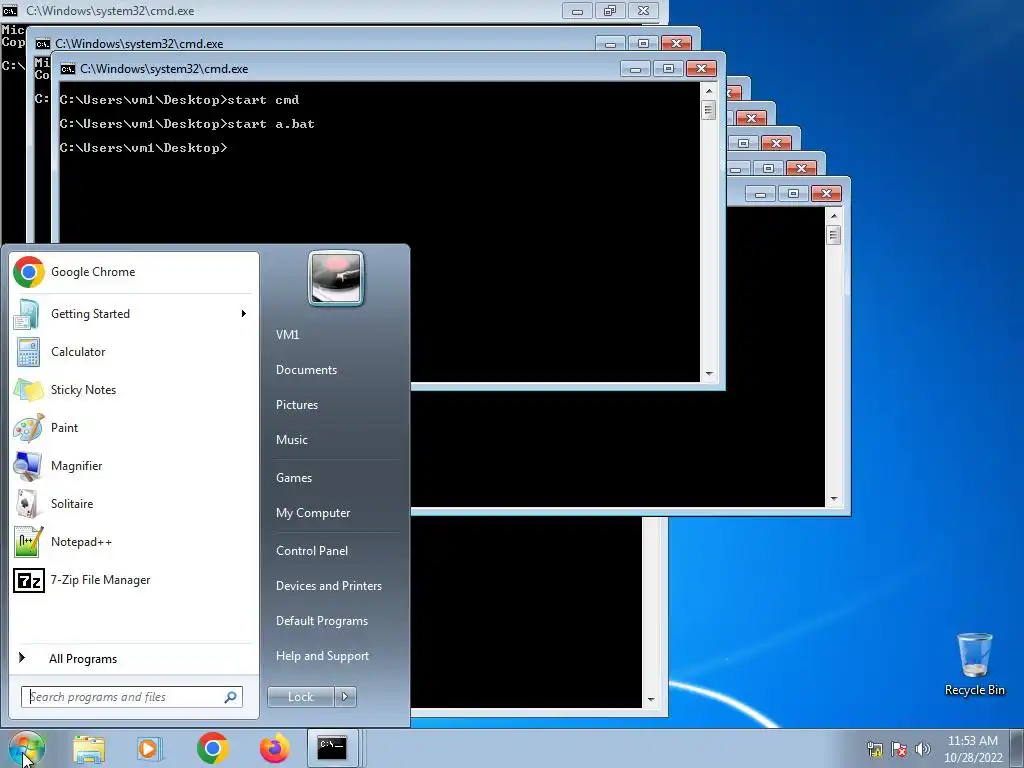Screen dimensions: 1024x768
Task: Open Windows Media Player from taskbar
Action: click(x=149, y=749)
